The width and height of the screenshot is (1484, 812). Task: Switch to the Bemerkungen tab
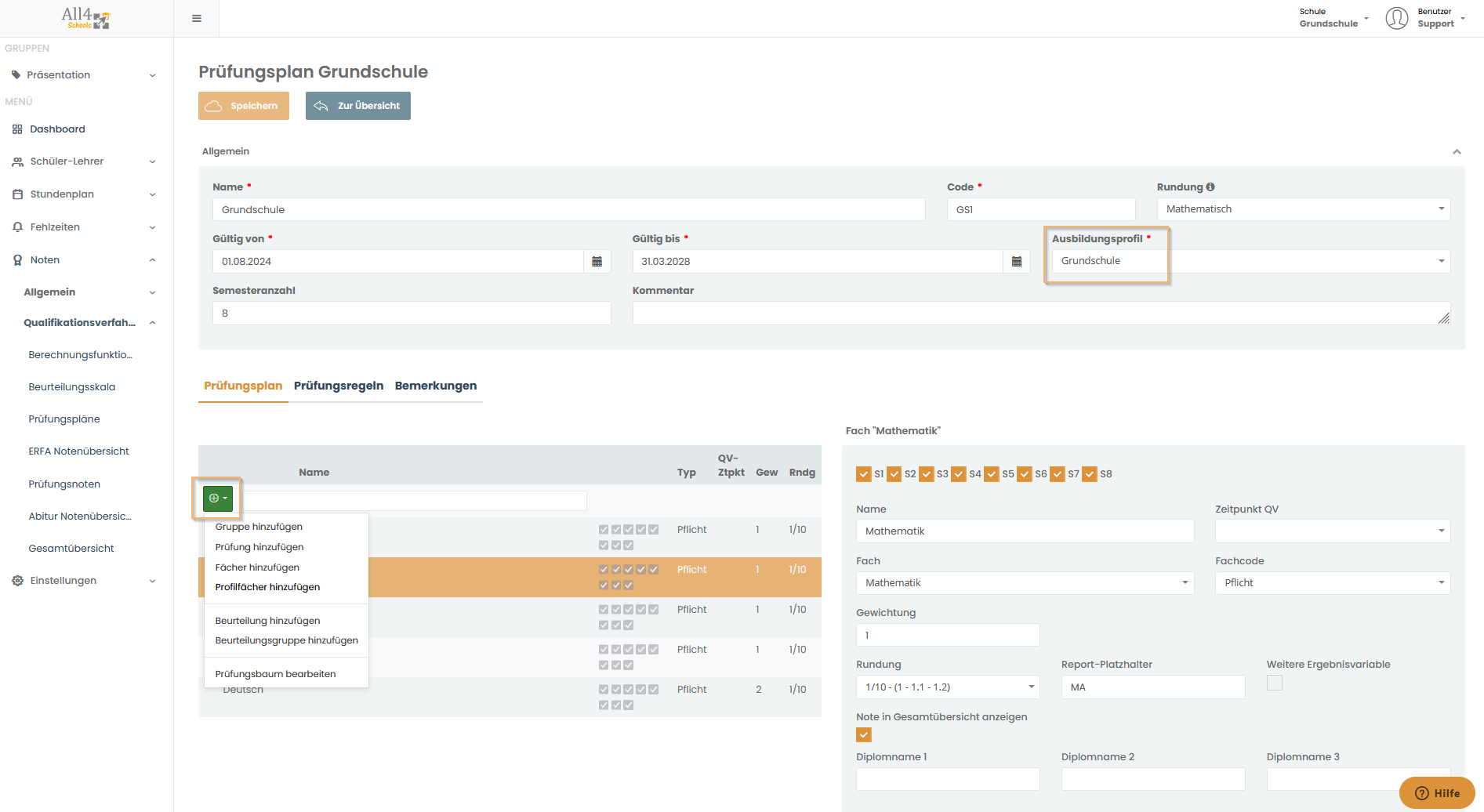point(436,386)
